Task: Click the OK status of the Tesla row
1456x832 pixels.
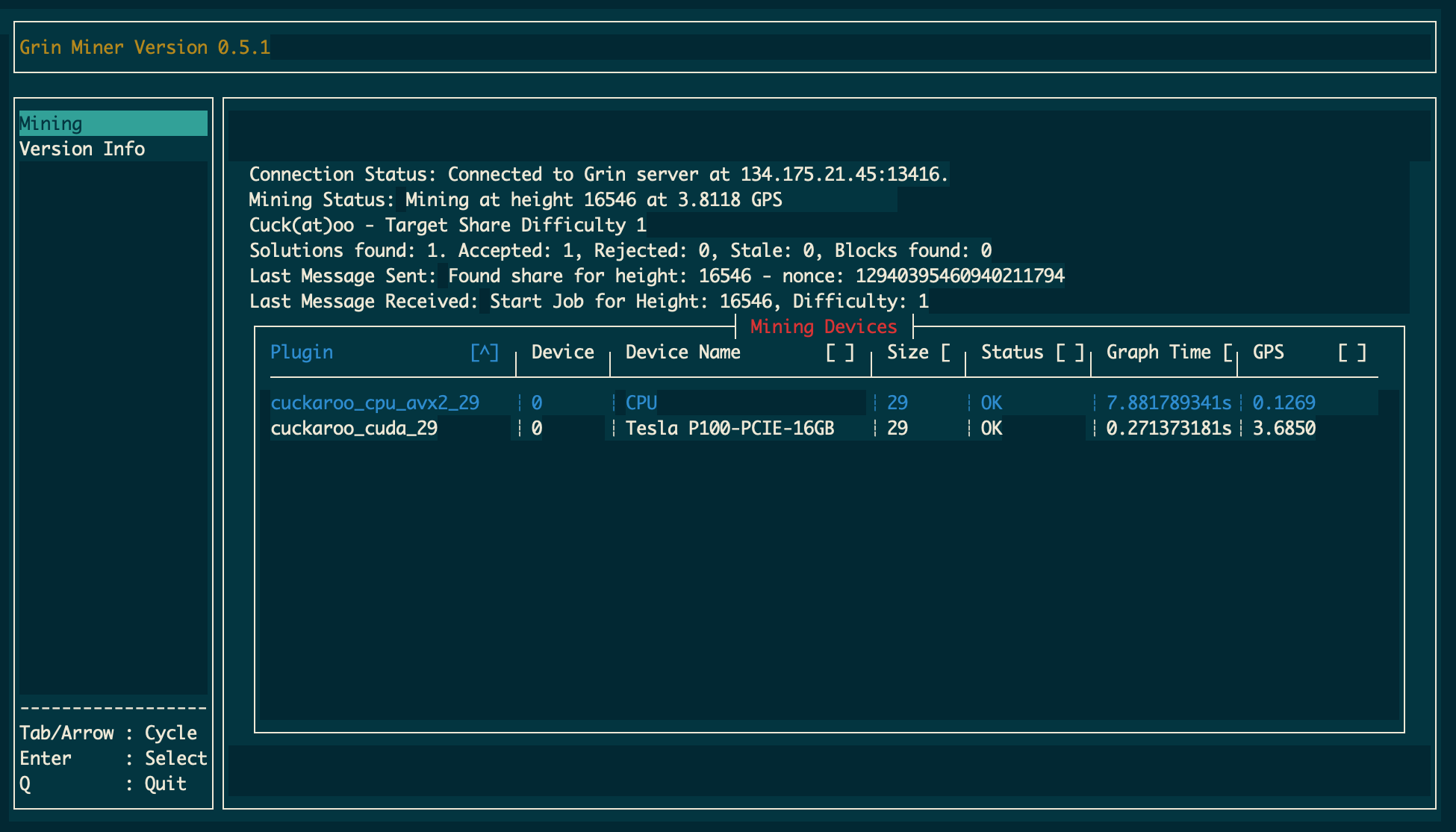Action: pos(992,428)
